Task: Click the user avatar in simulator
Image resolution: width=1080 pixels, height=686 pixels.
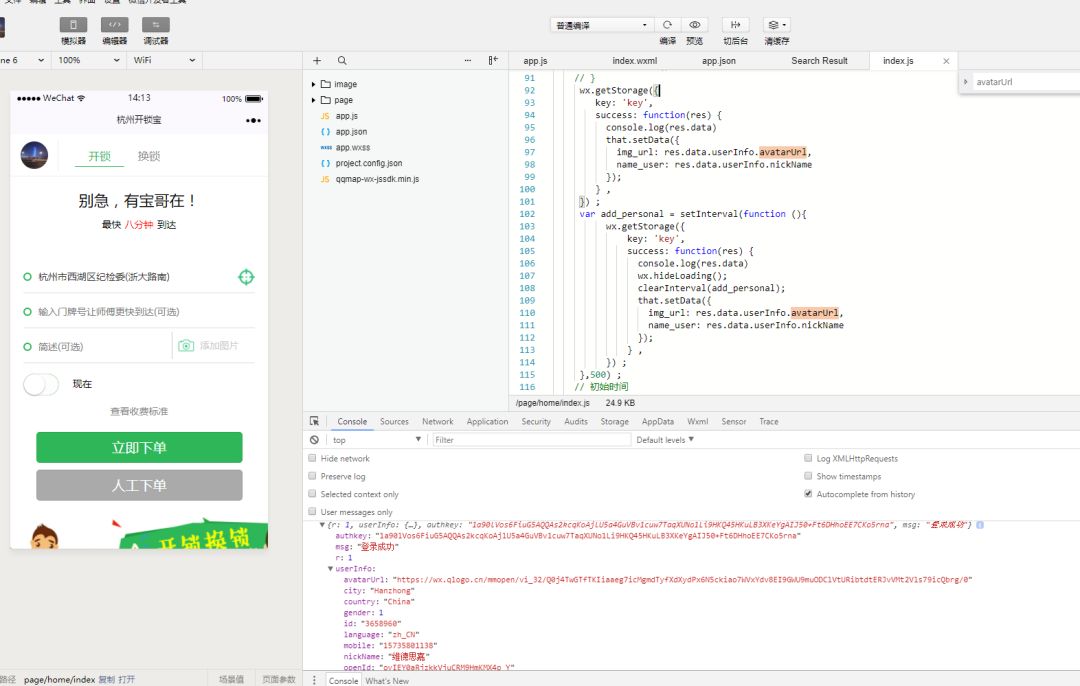Action: [34, 155]
